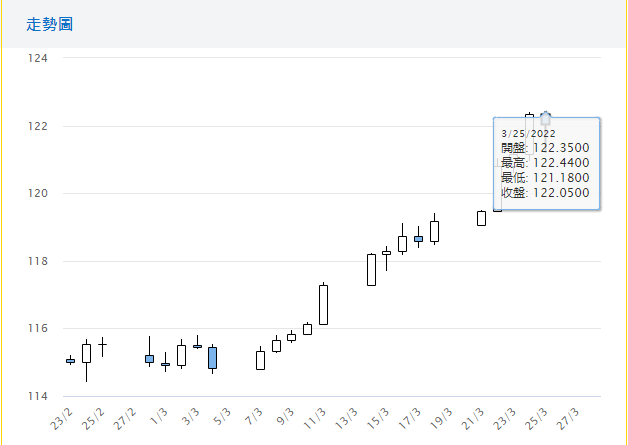Select the small blue candle on 17/3
The image size is (628, 445).
(x=418, y=239)
